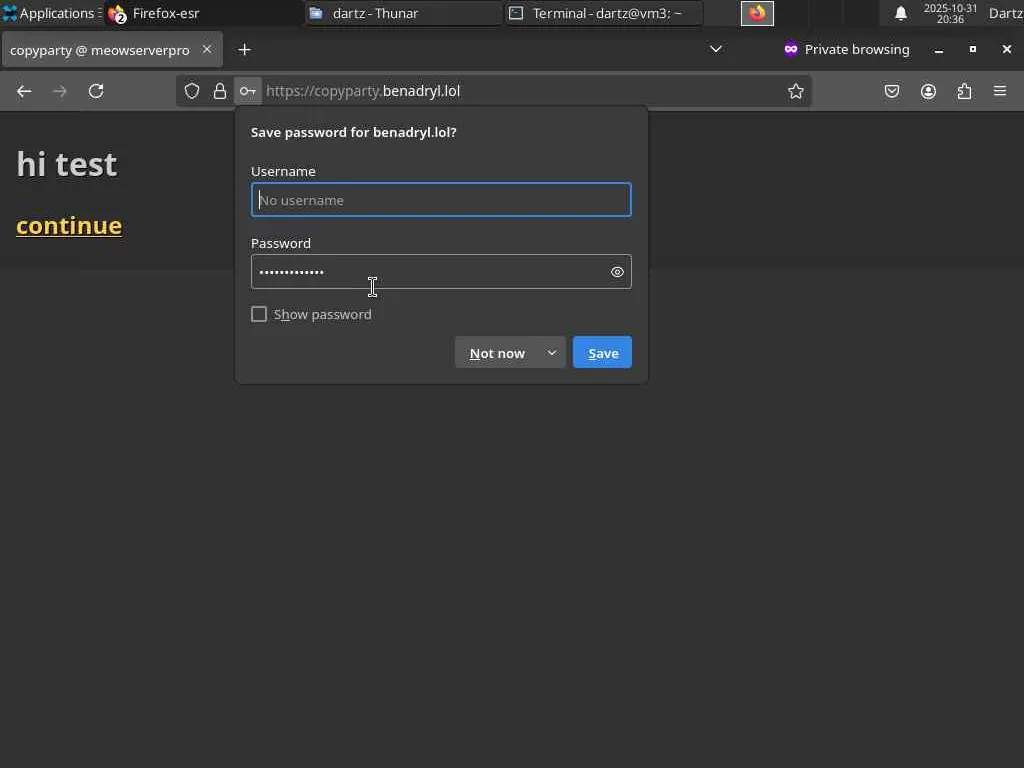Screen dimensions: 1024x768
Task: Click the padlock site security icon
Action: [220, 91]
